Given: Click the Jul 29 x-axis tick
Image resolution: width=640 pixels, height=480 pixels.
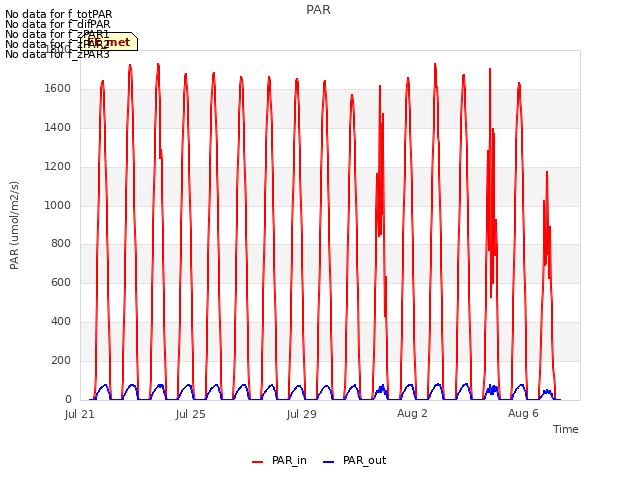Looking at the screenshot, I should pyautogui.click(x=302, y=414).
